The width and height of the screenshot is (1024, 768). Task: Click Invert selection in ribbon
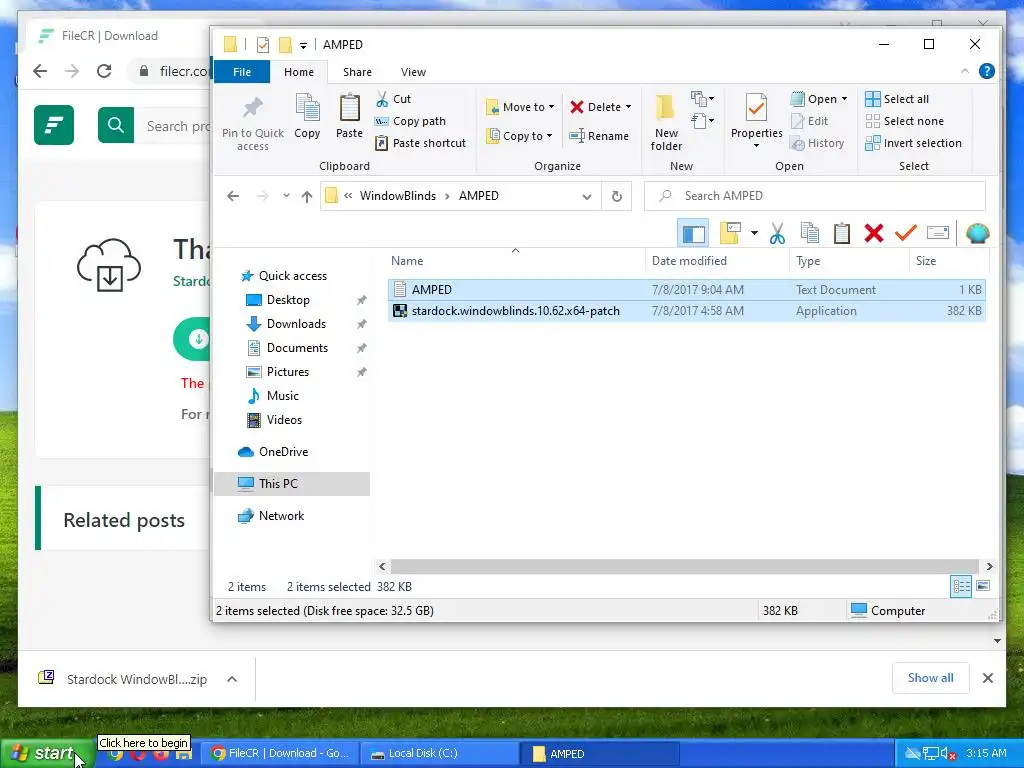pos(914,143)
